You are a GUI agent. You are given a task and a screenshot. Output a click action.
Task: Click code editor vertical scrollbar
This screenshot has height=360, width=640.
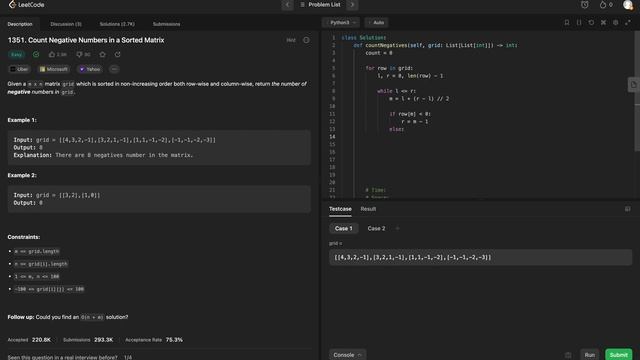[x=637, y=91]
